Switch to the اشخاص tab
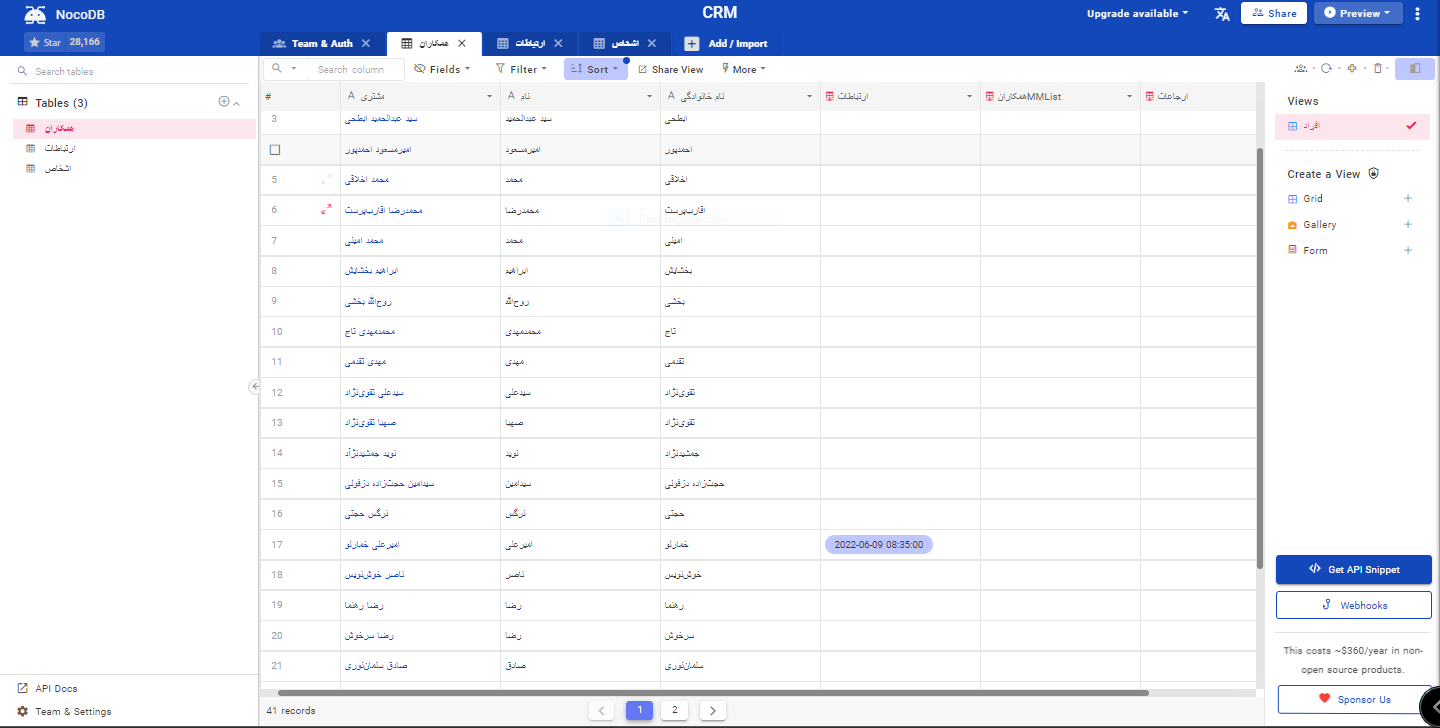Screen dimensions: 1440x728 coord(625,44)
